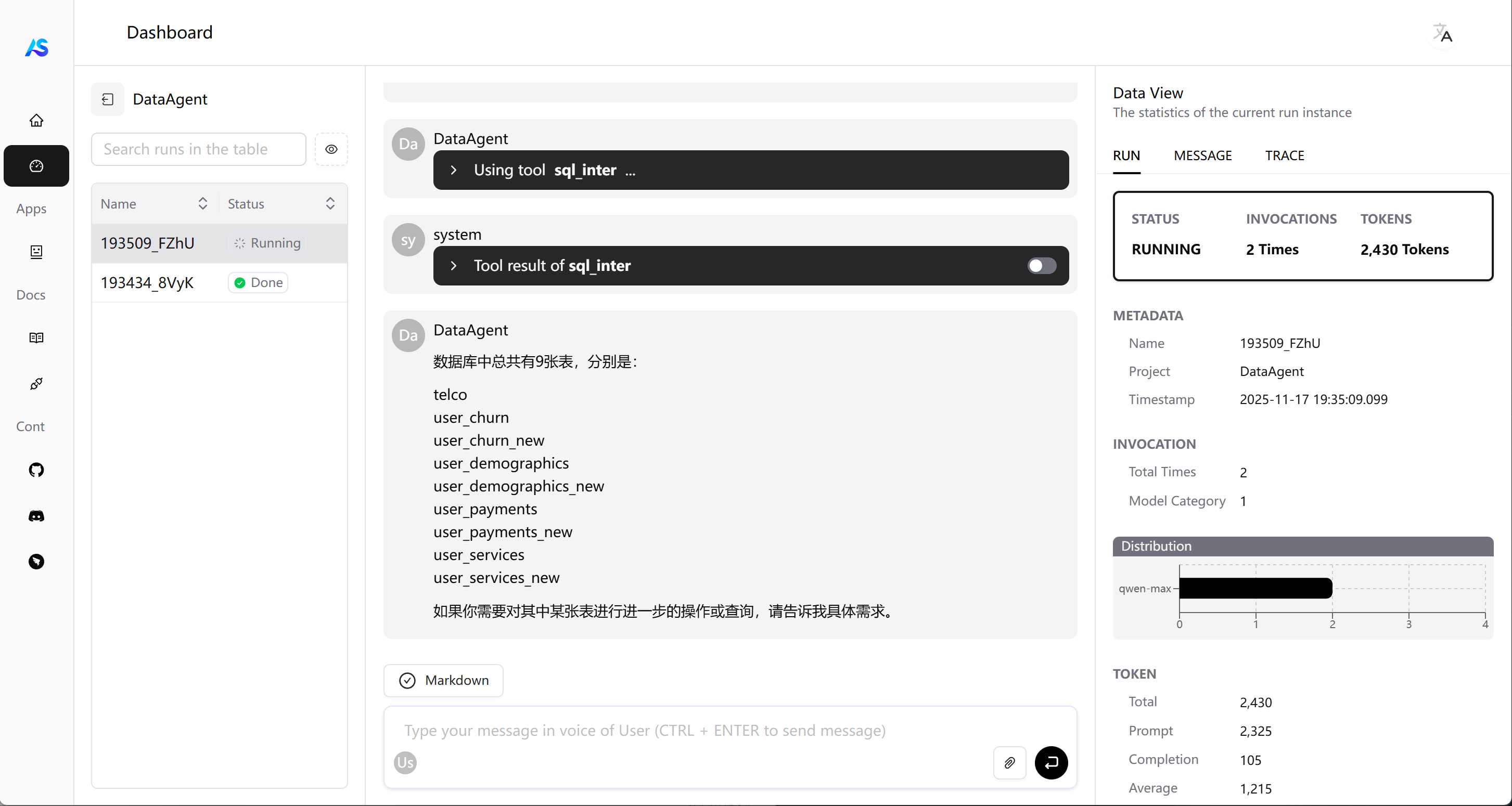Click the Da avatar of the tool-call message
The height and width of the screenshot is (806, 1512).
[408, 145]
